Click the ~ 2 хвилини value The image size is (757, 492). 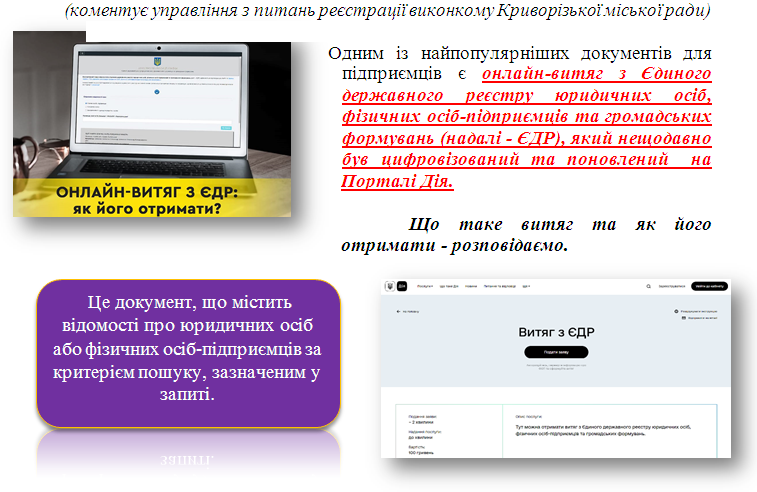click(421, 422)
